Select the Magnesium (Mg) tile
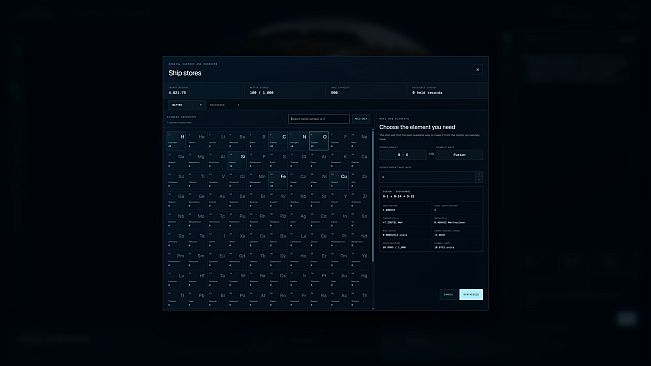This screenshot has width=651, height=366. click(196, 161)
